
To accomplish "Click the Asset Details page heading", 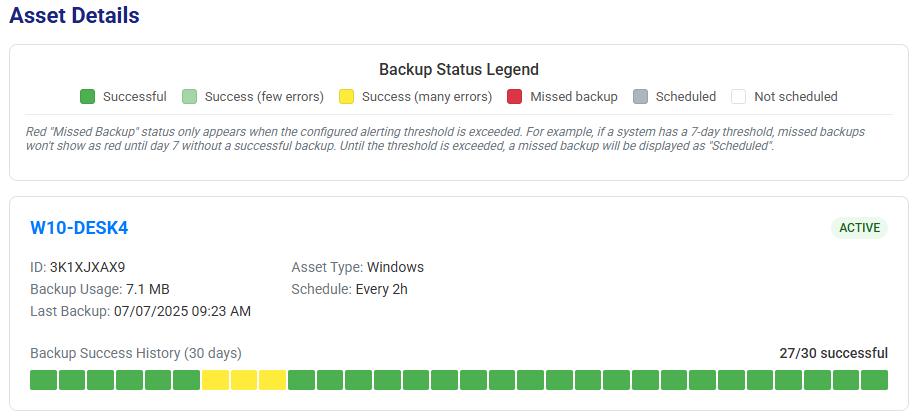I will (x=74, y=16).
